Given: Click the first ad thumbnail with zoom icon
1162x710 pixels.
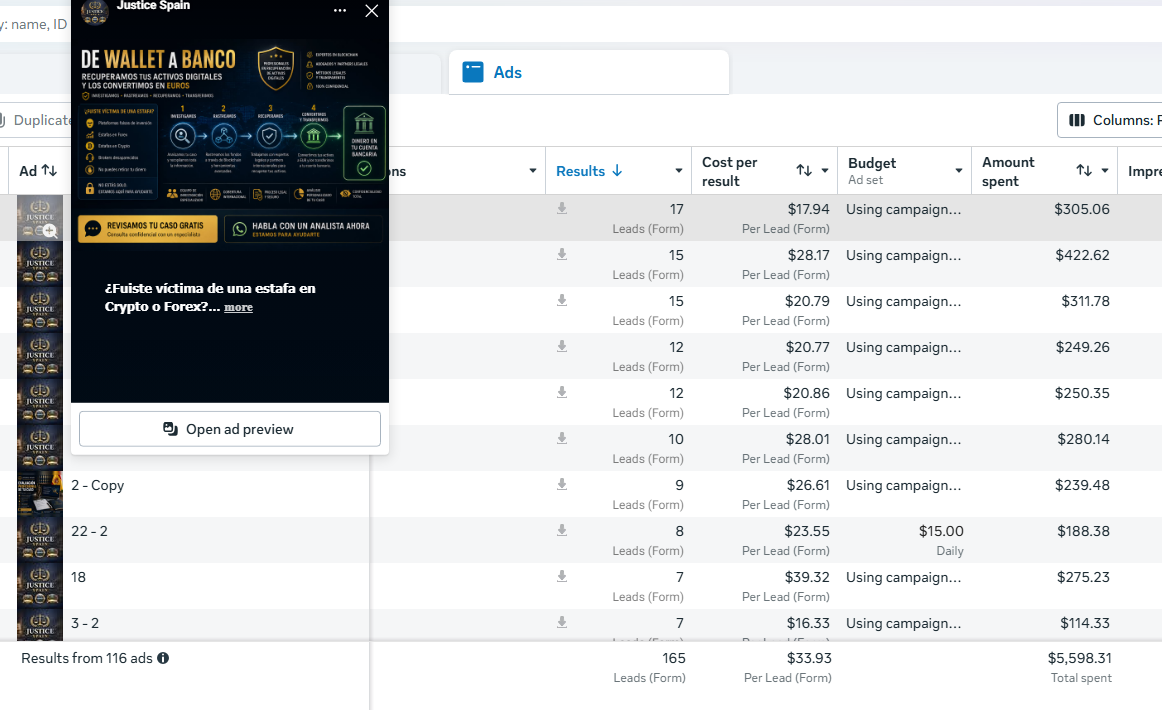Looking at the screenshot, I should tap(40, 218).
